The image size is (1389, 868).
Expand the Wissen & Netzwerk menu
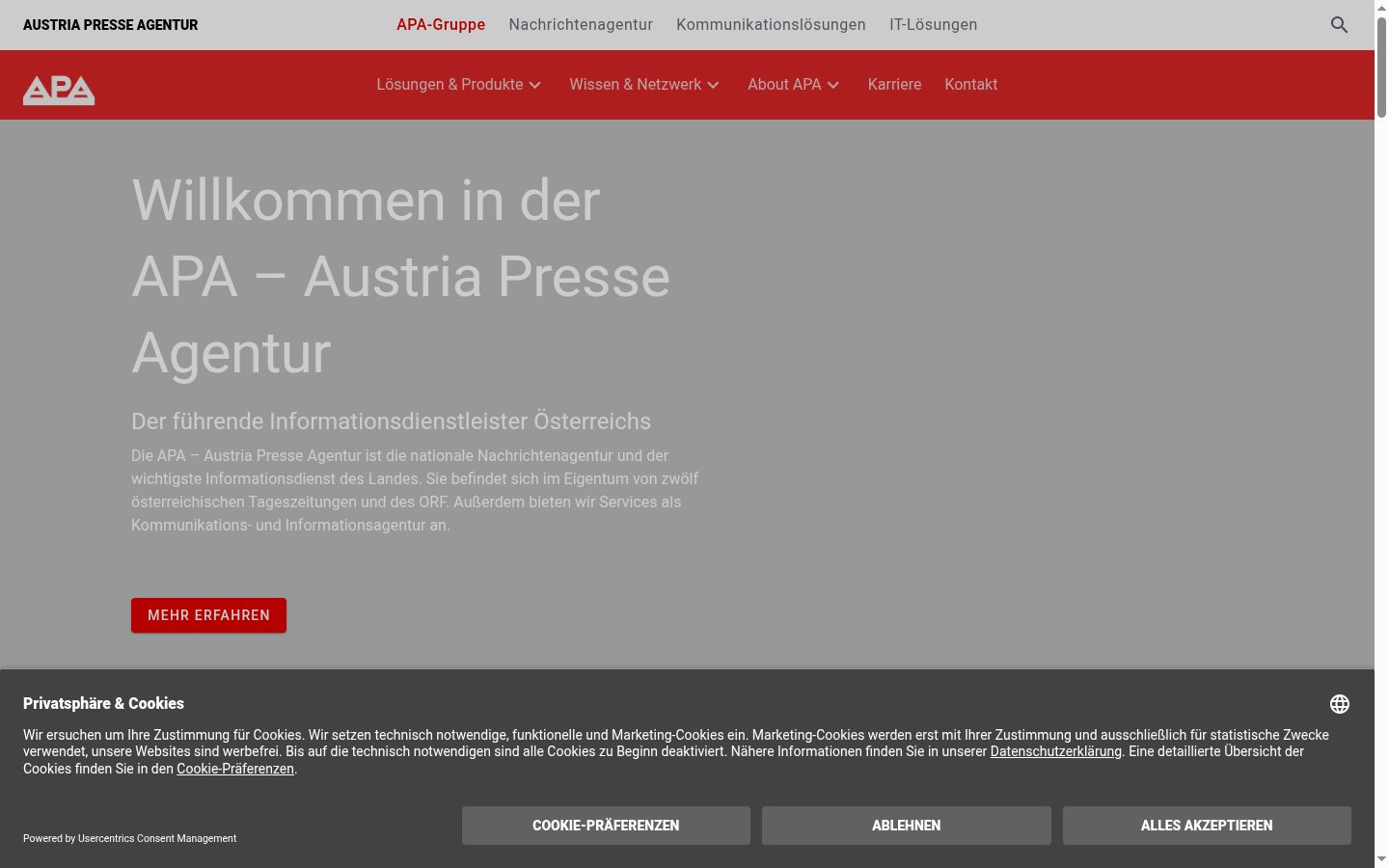(644, 85)
